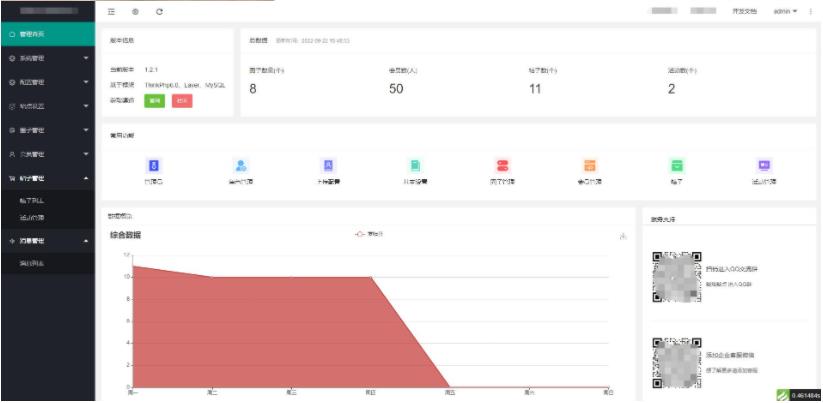Click the 综合数据 chart title
This screenshot has height=403, width=823.
[125, 235]
